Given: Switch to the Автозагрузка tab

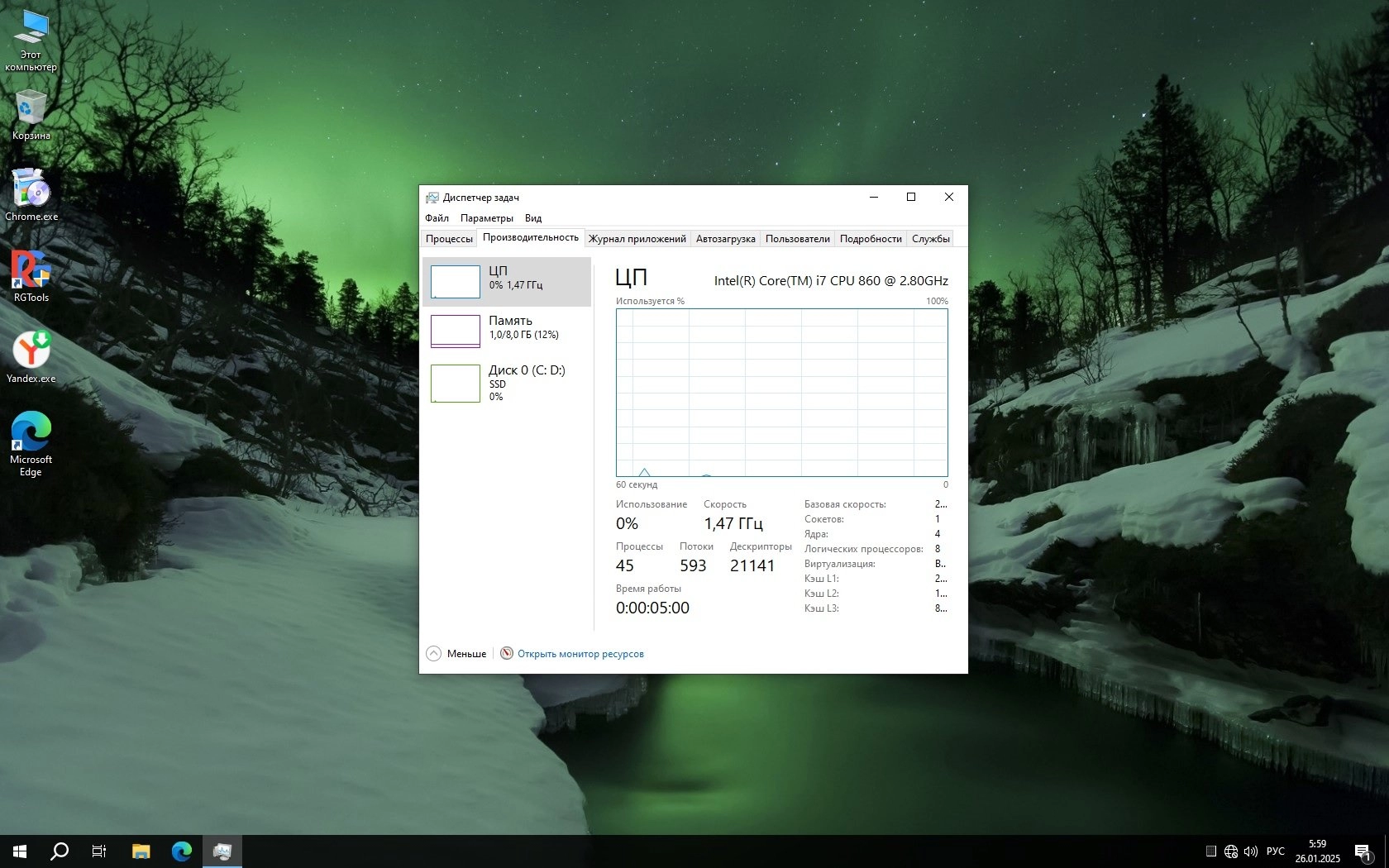Looking at the screenshot, I should (x=725, y=239).
